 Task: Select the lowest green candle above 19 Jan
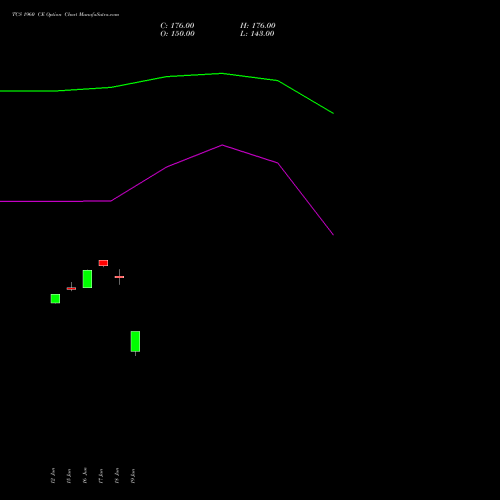pyautogui.click(x=135, y=341)
